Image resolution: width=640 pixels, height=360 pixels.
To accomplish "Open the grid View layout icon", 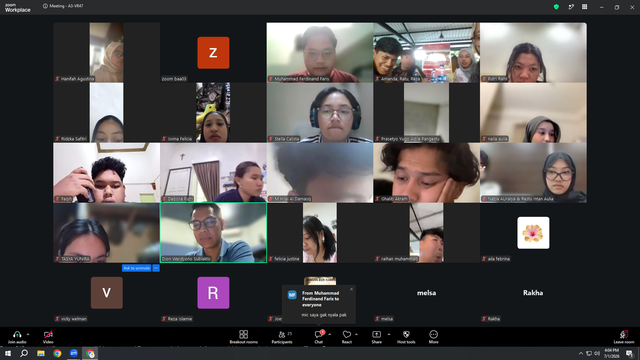I will [584, 7].
